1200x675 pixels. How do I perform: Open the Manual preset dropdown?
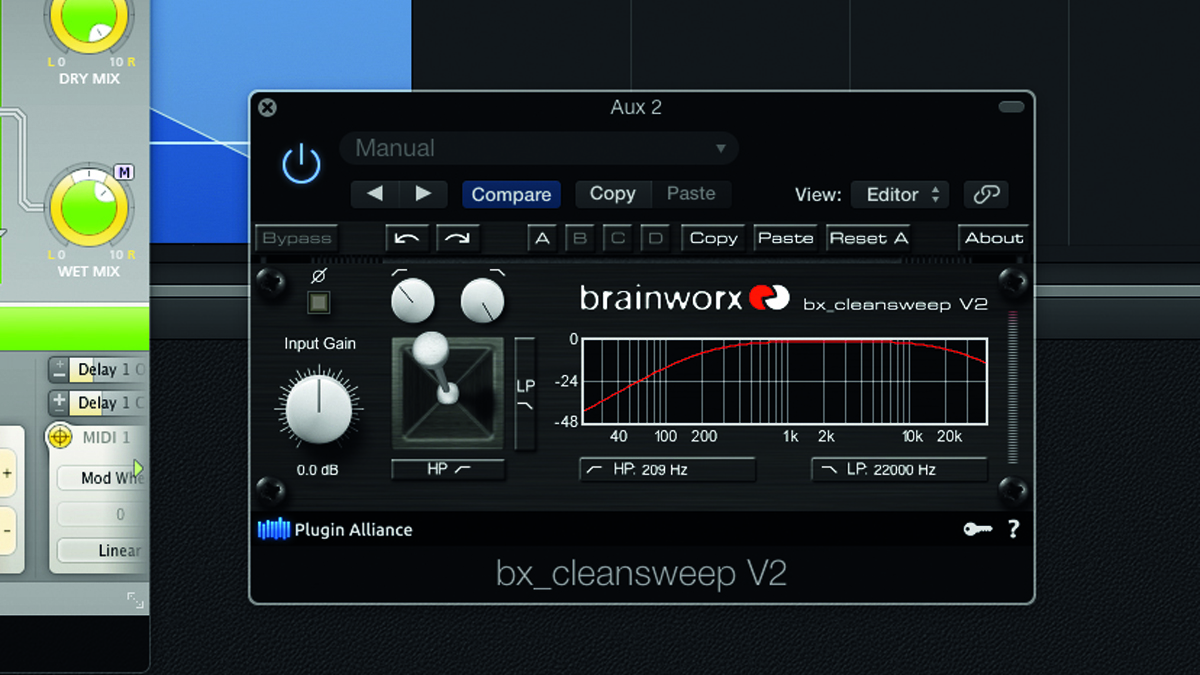coord(539,148)
